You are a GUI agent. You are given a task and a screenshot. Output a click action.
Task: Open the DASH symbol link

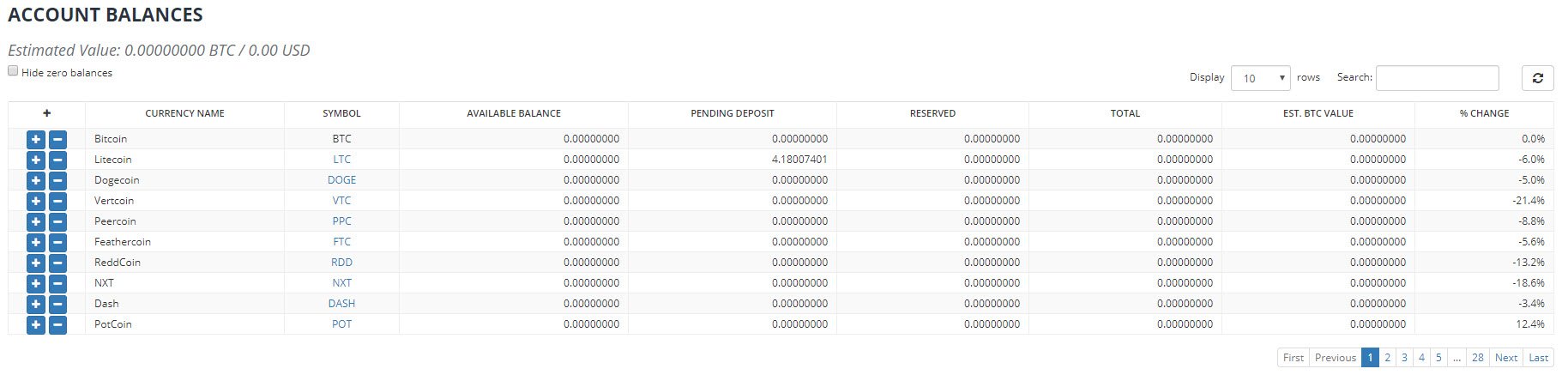[341, 304]
